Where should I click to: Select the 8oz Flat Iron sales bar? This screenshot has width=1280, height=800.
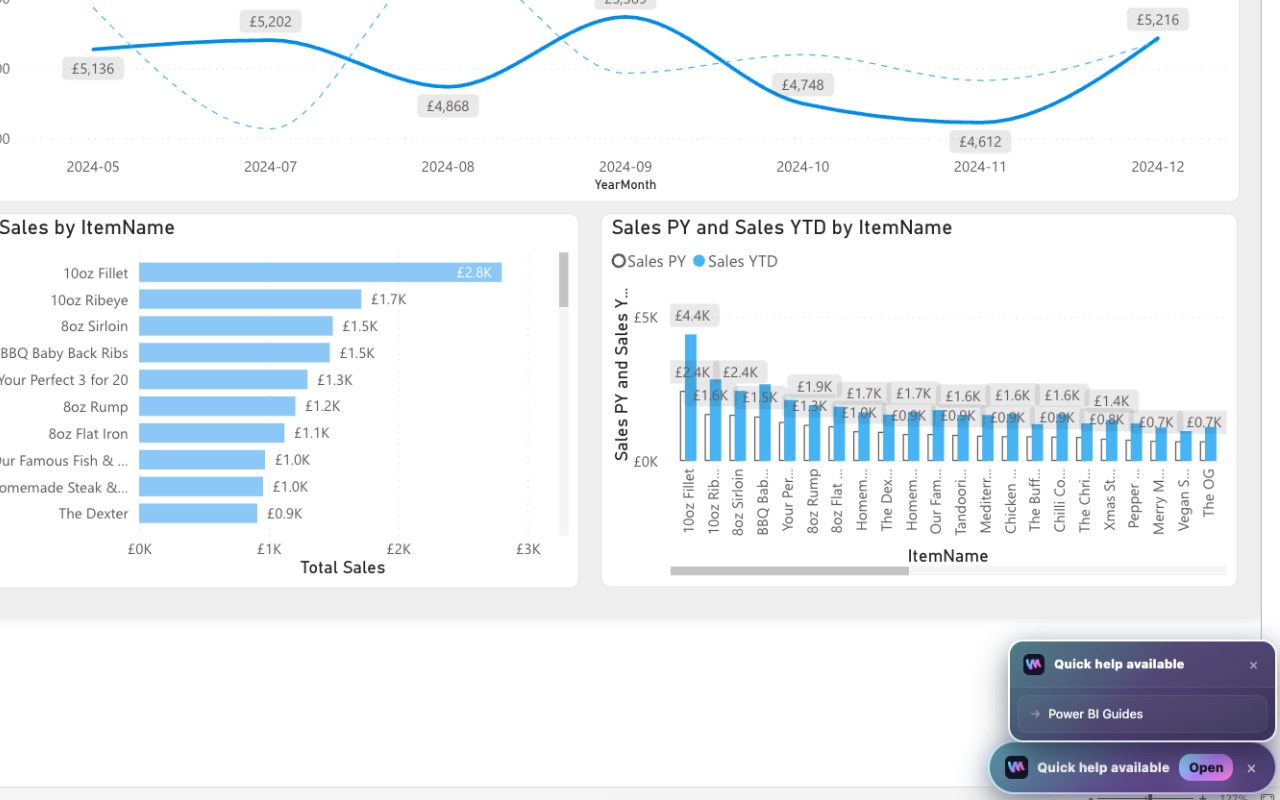click(212, 433)
